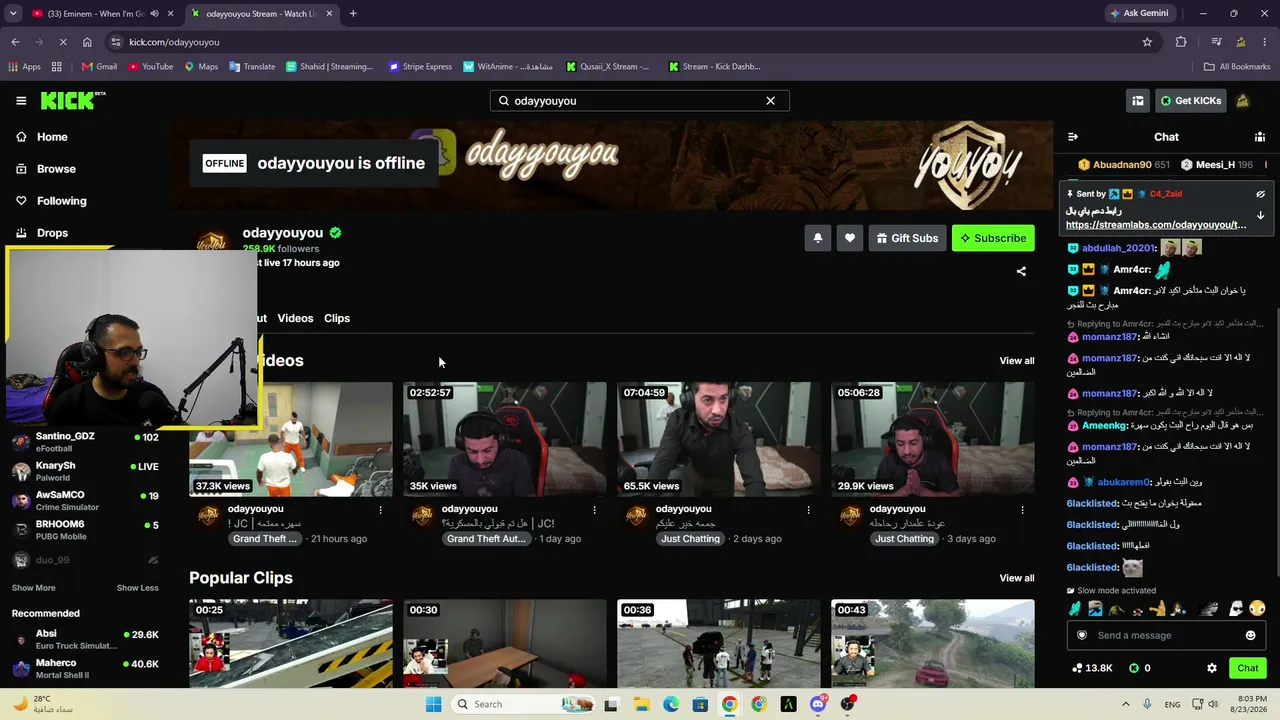Open Chrome extensions puzzle icon
Viewport: 1280px width, 720px height.
pyautogui.click(x=1181, y=42)
